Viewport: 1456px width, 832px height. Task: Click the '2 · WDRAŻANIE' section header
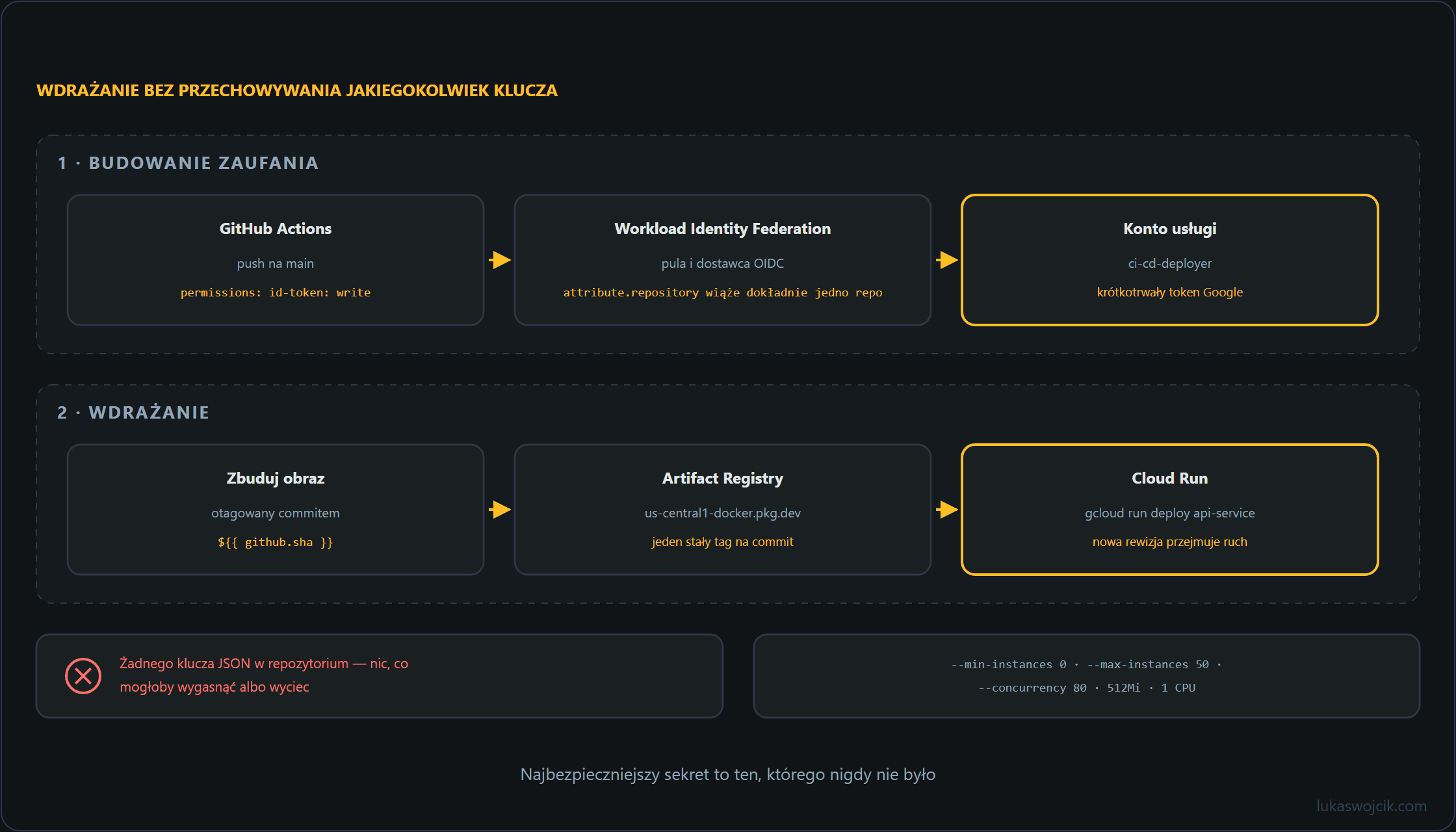[133, 412]
